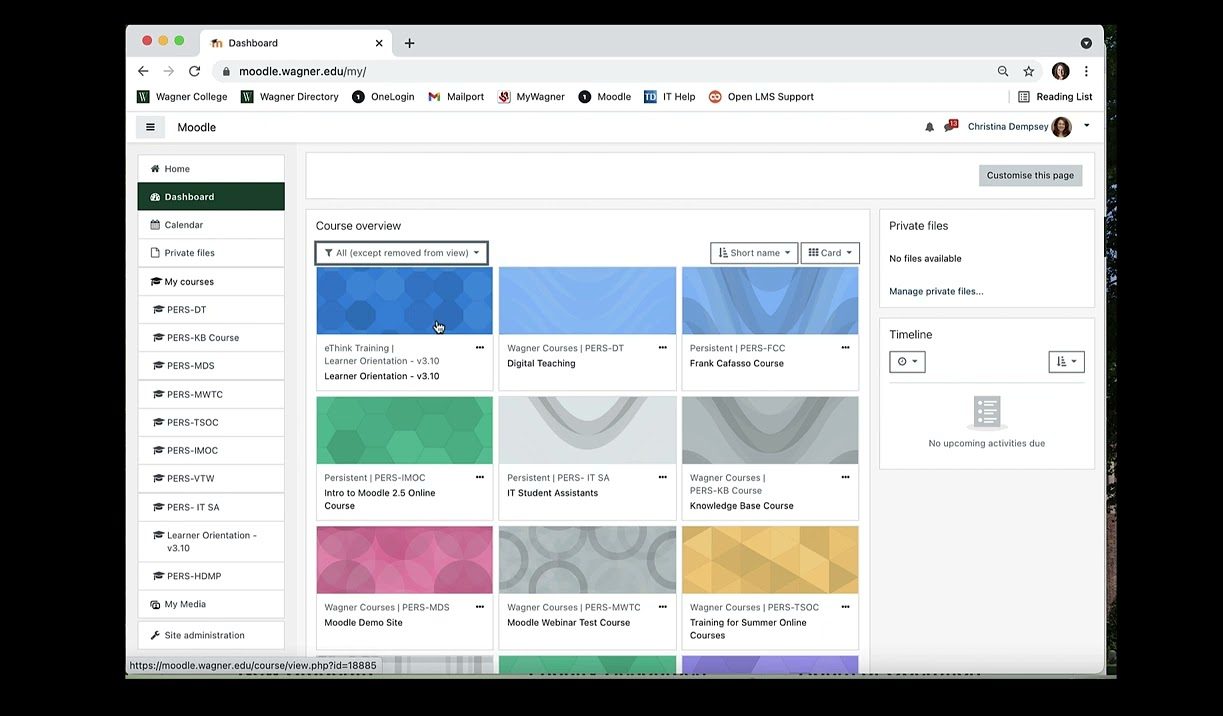Open the Wagner College bookmark
The height and width of the screenshot is (716, 1223).
182,97
